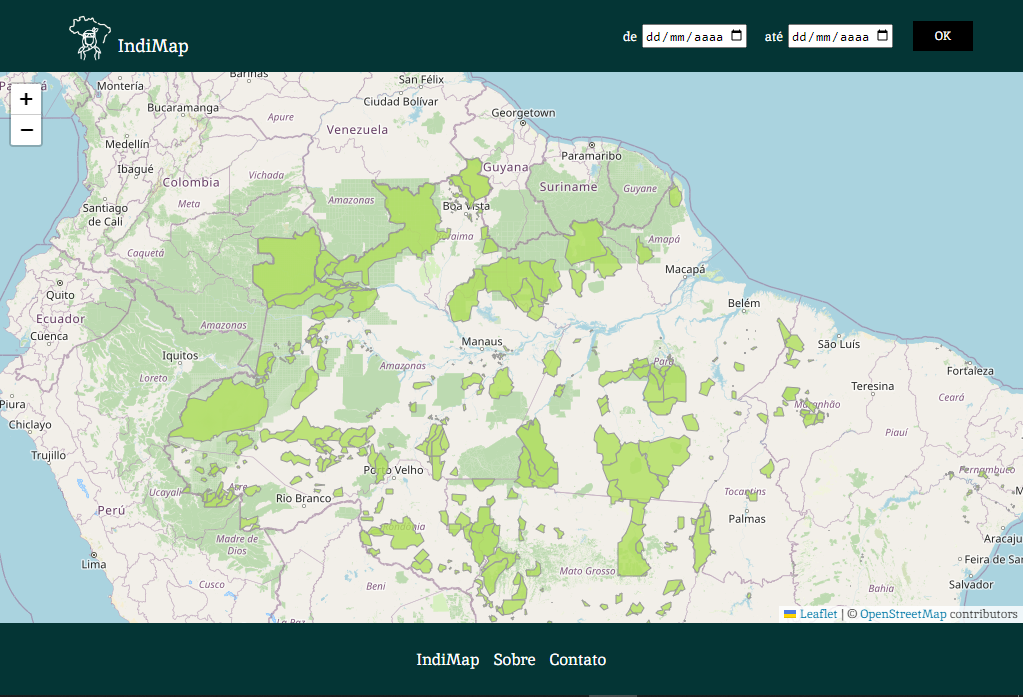Go to IndiMap in the footer menu
Viewport: 1024px width, 699px height.
click(448, 660)
